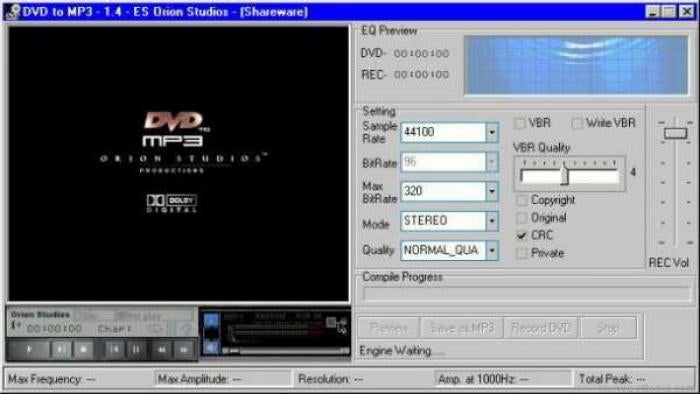Jump to the previous chapter button
700x394 pixels.
point(115,349)
